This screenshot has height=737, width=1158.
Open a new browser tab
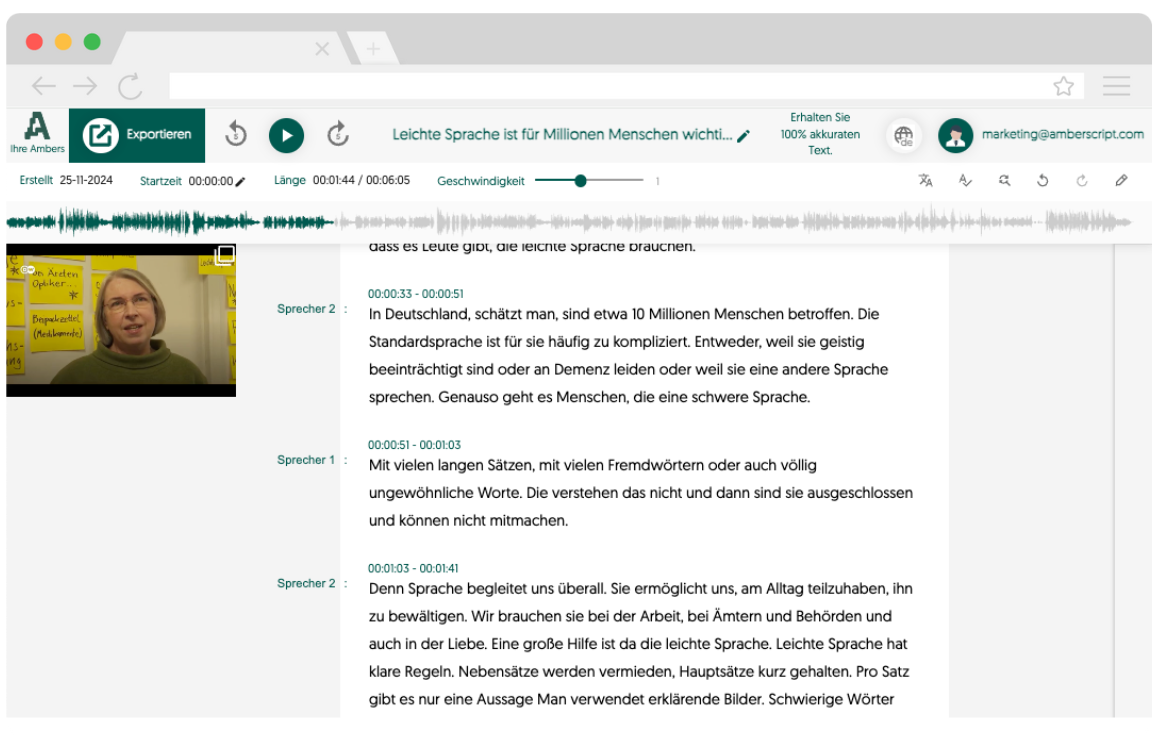[373, 49]
